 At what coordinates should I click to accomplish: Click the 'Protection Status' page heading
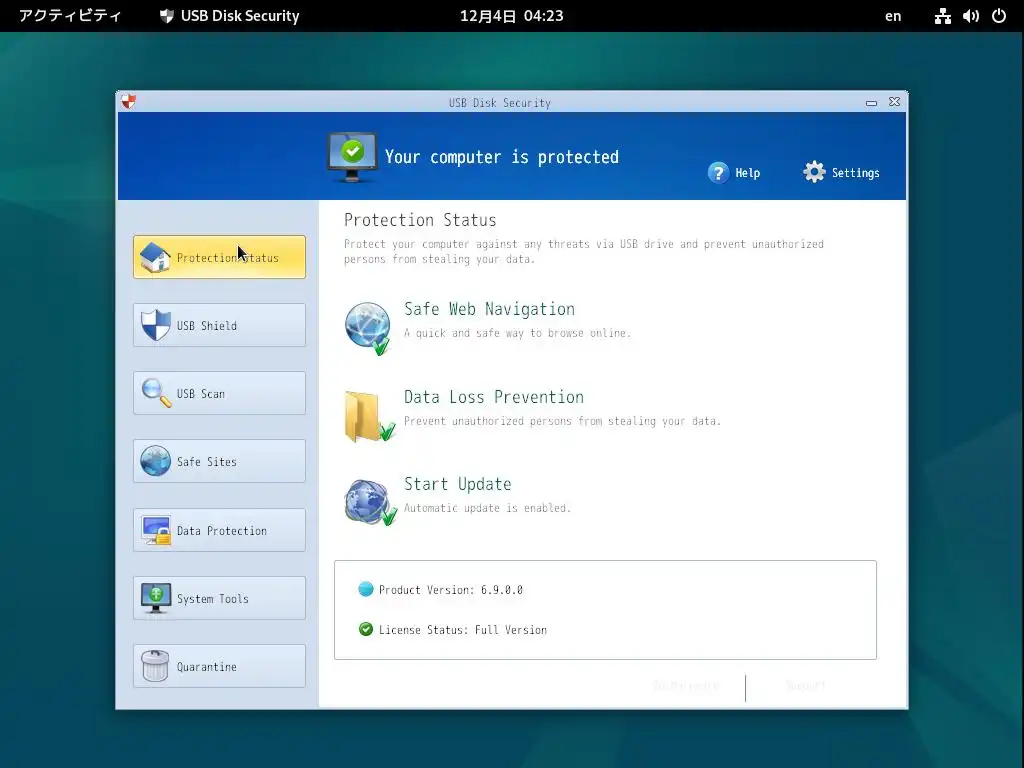[x=420, y=220]
